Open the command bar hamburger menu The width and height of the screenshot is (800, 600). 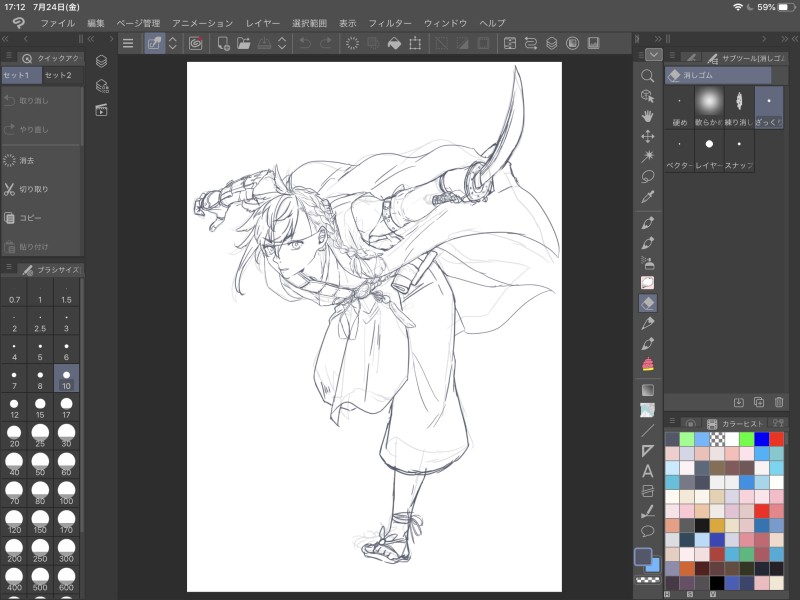tap(127, 43)
